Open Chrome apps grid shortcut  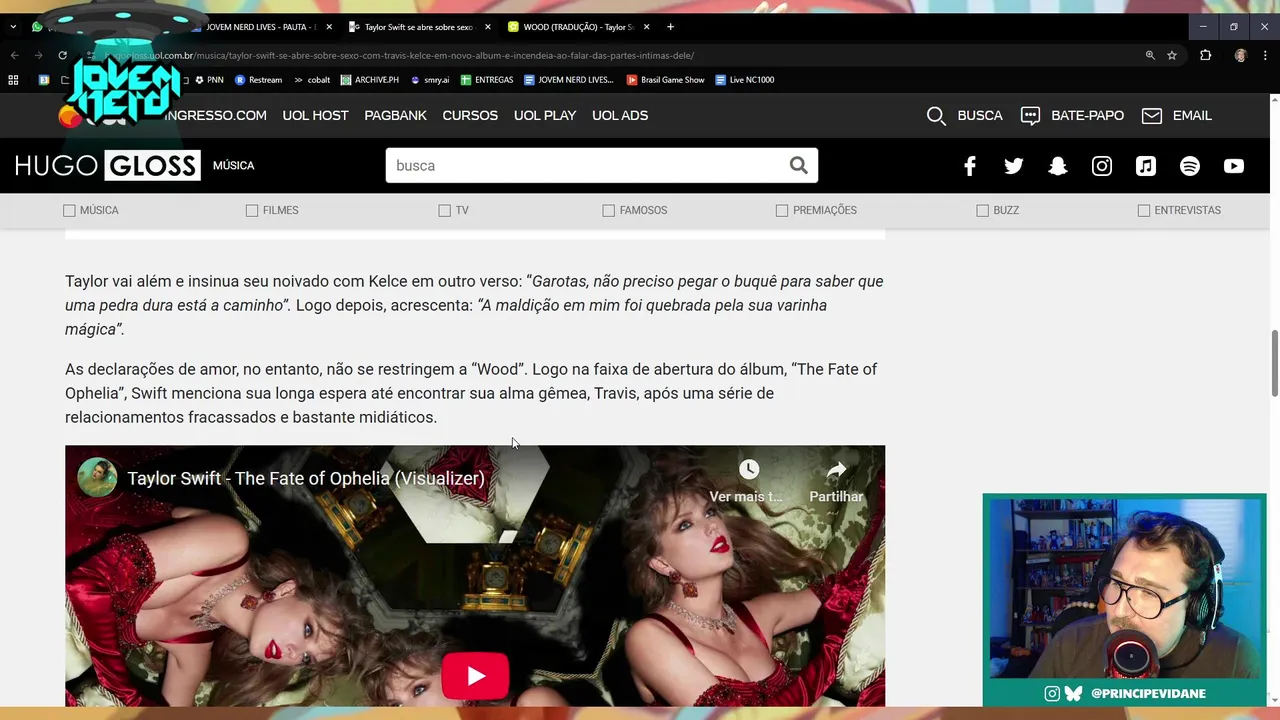13,80
